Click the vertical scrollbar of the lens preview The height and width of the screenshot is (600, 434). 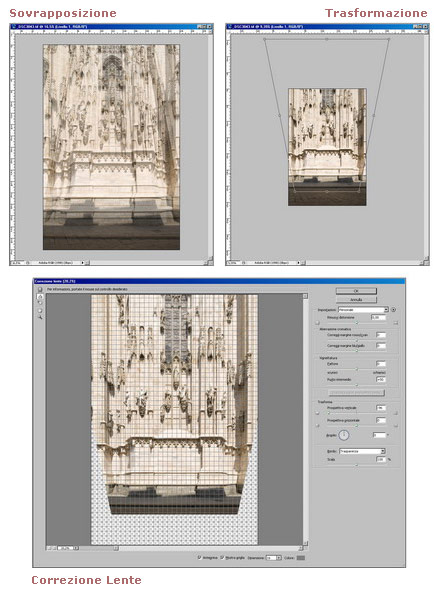[x=305, y=417]
